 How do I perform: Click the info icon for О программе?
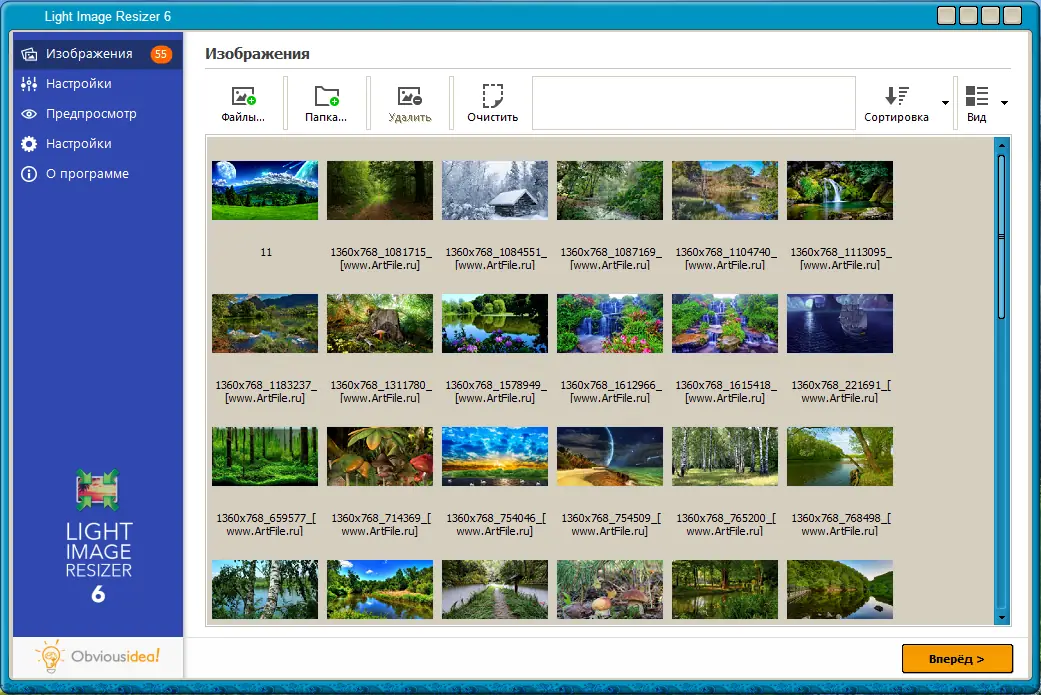29,174
